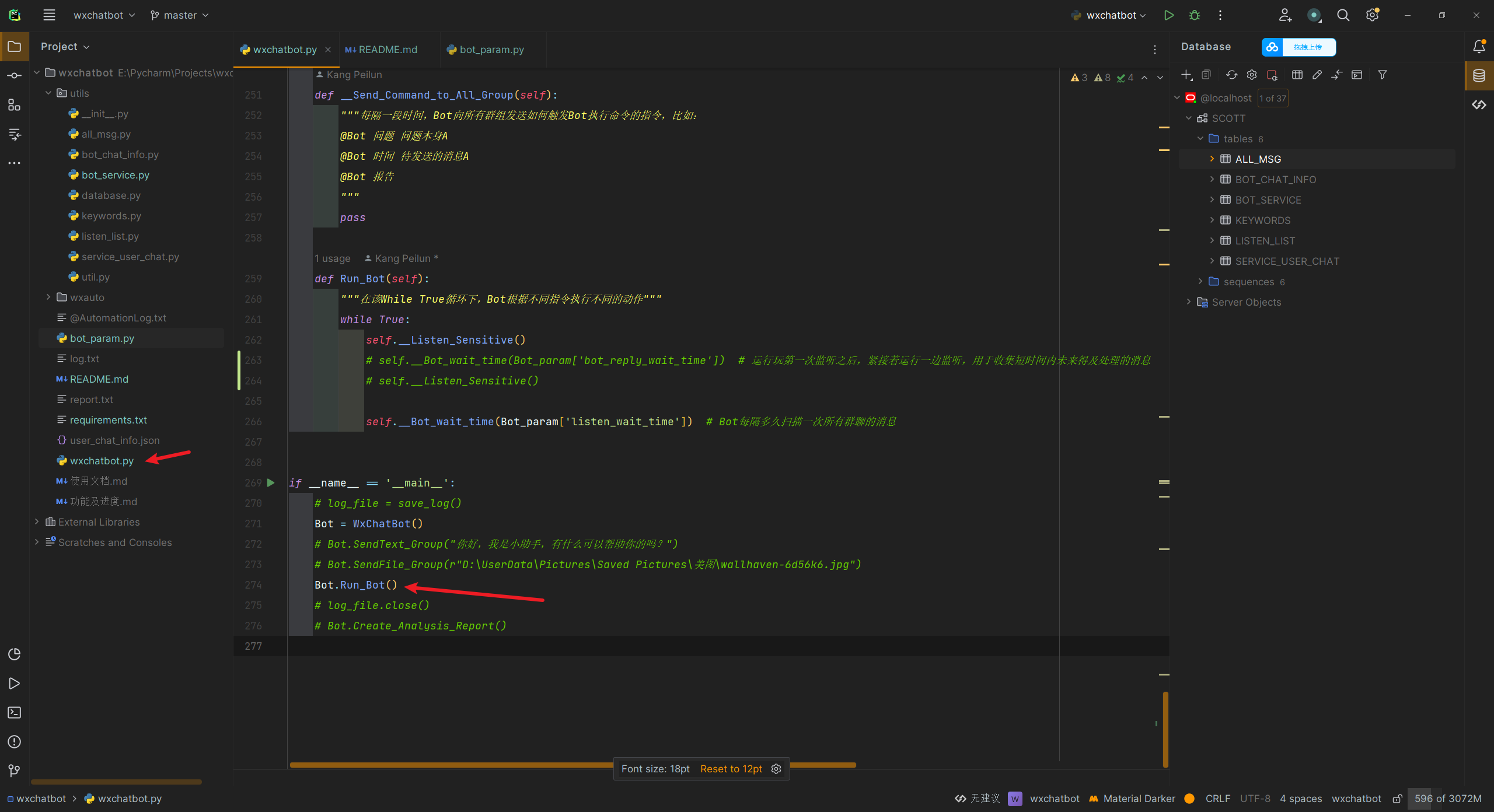Open the main hamburger menu

(49, 15)
